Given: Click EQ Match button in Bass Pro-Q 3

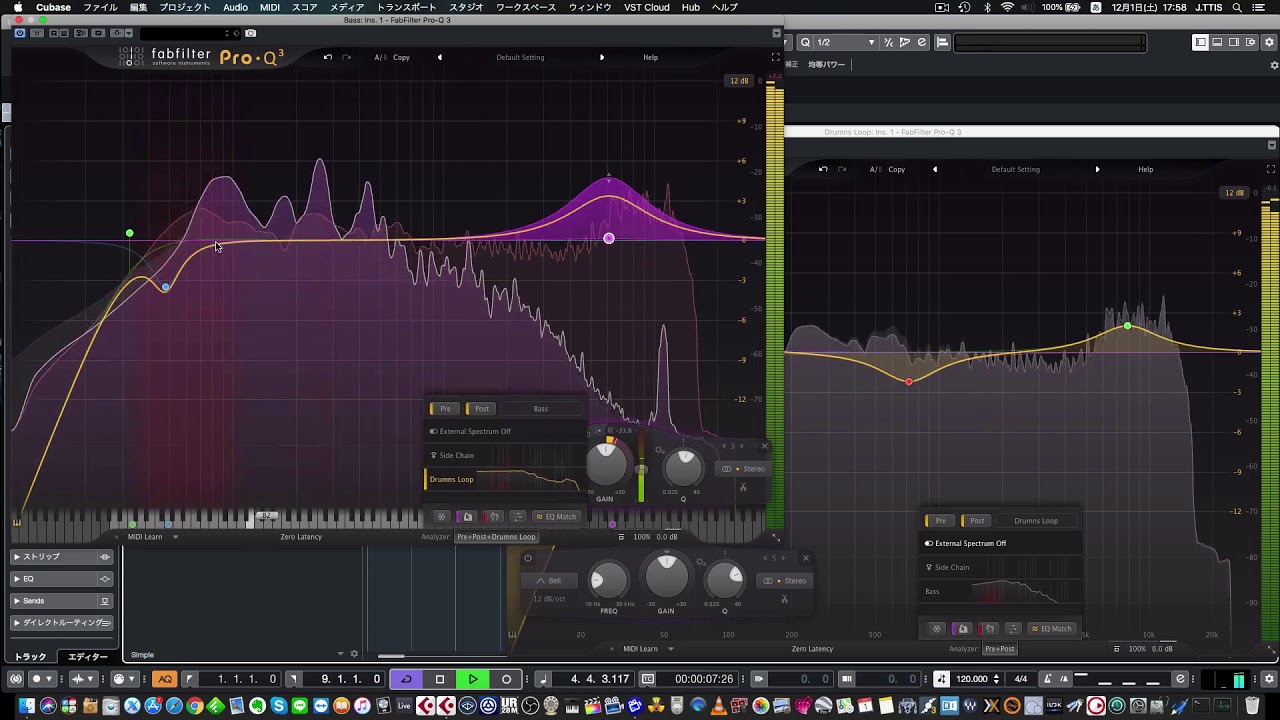Looking at the screenshot, I should point(556,517).
